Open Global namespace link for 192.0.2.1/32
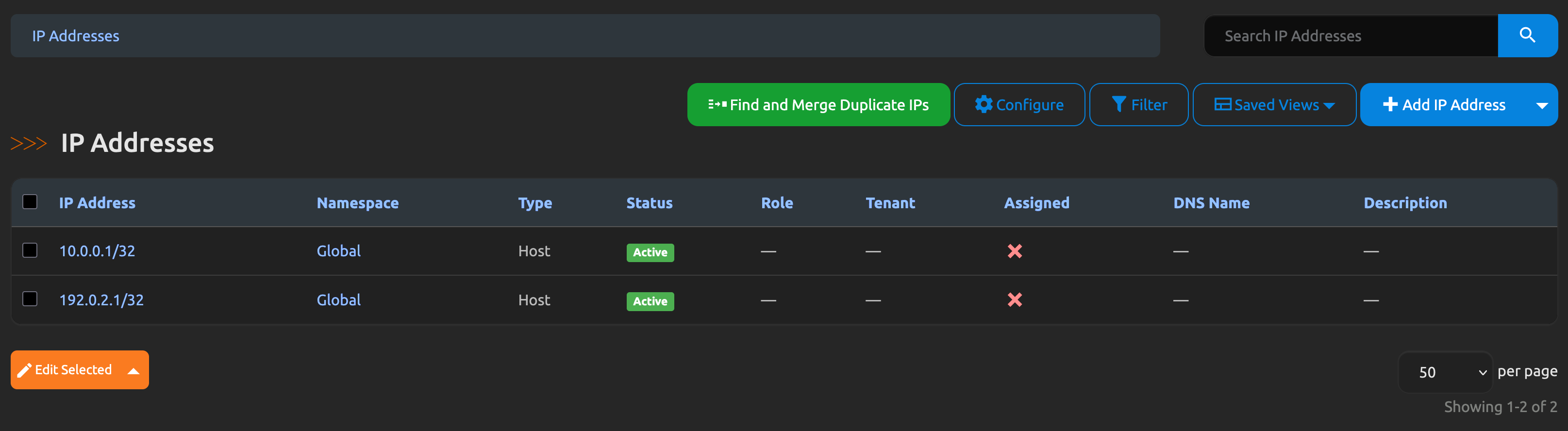This screenshot has width=1568, height=431. (338, 299)
